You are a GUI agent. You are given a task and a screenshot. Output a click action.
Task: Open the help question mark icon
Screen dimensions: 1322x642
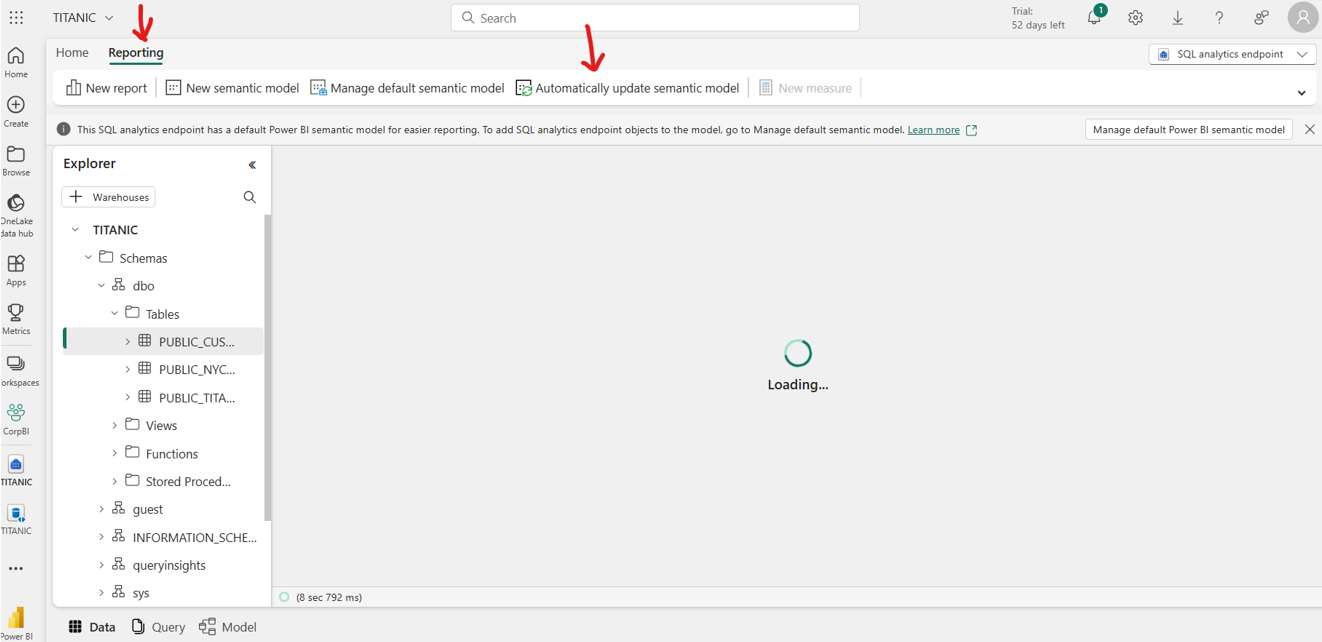click(1218, 18)
